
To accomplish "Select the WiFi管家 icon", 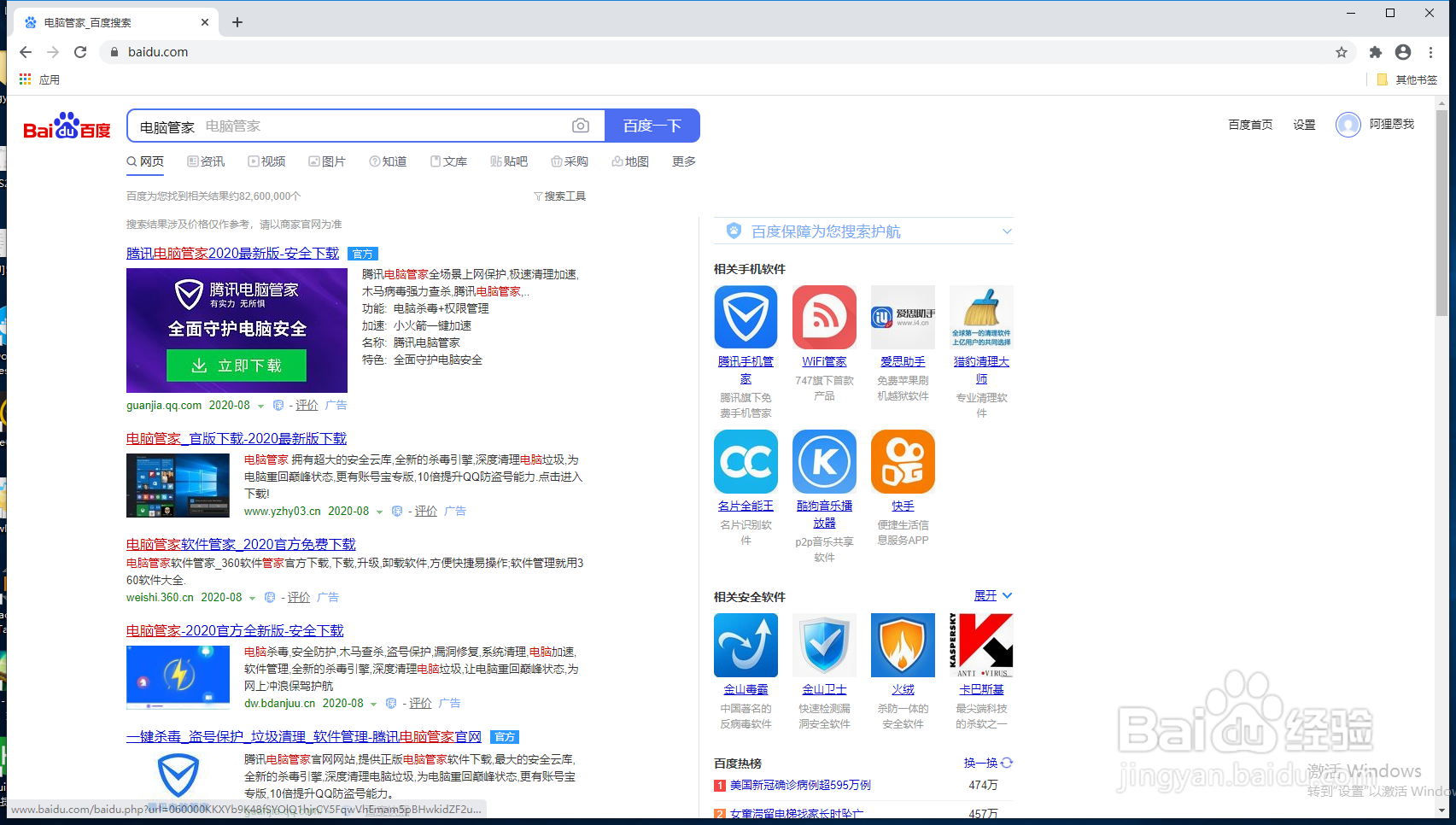I will point(823,317).
